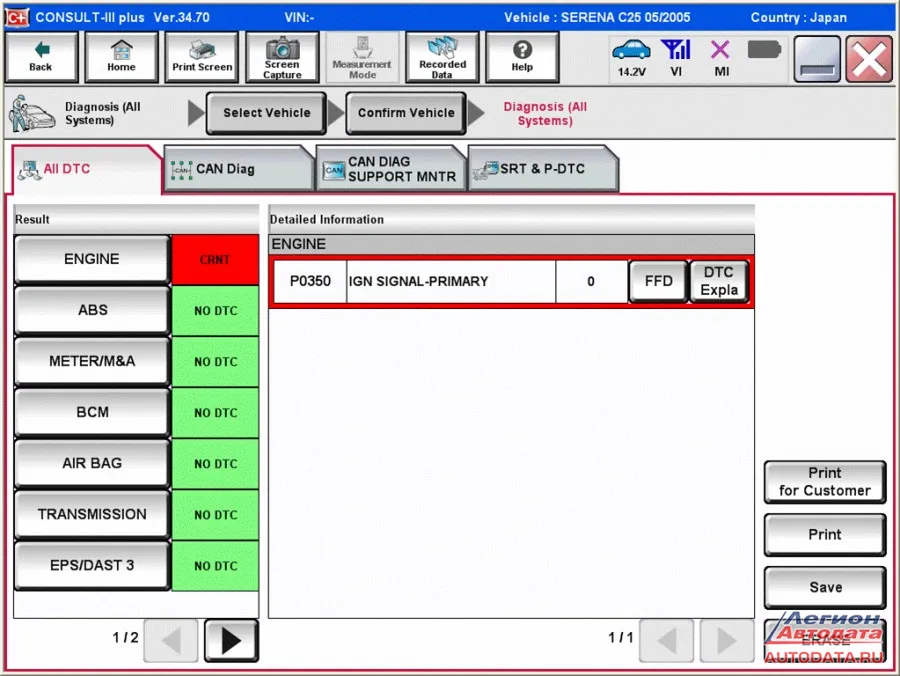Screen dimensions: 900x676
Task: Go to previous page of Result list
Action: coord(171,640)
